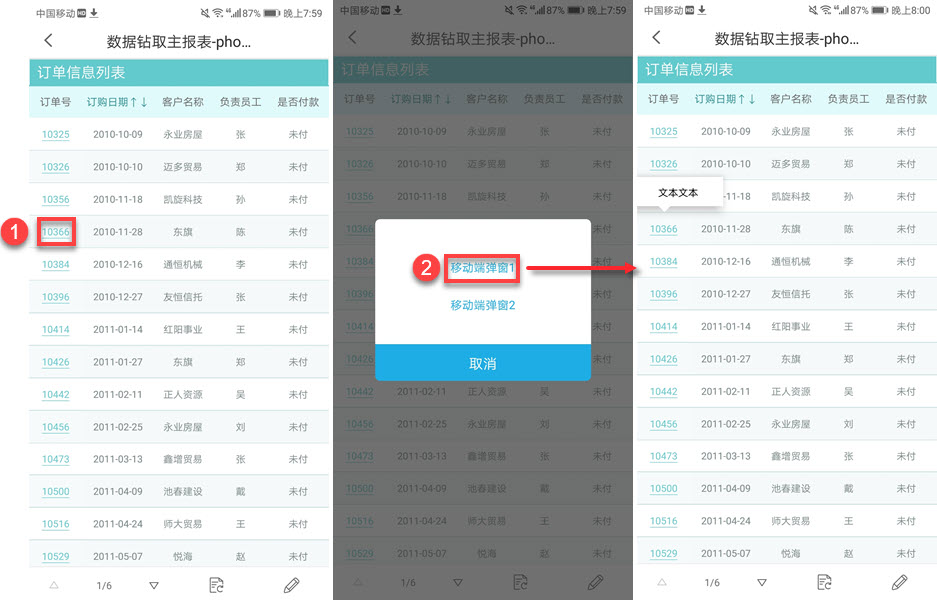Image resolution: width=937 pixels, height=603 pixels.
Task: Open order link 10366 in the left screen
Action: (56, 232)
